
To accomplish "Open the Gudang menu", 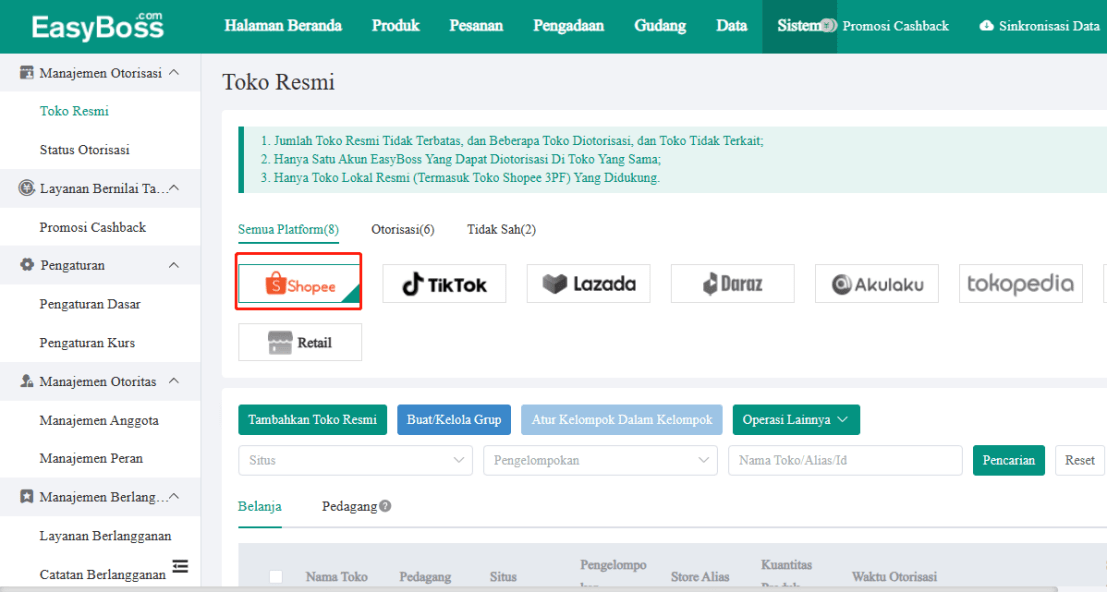I will (660, 26).
